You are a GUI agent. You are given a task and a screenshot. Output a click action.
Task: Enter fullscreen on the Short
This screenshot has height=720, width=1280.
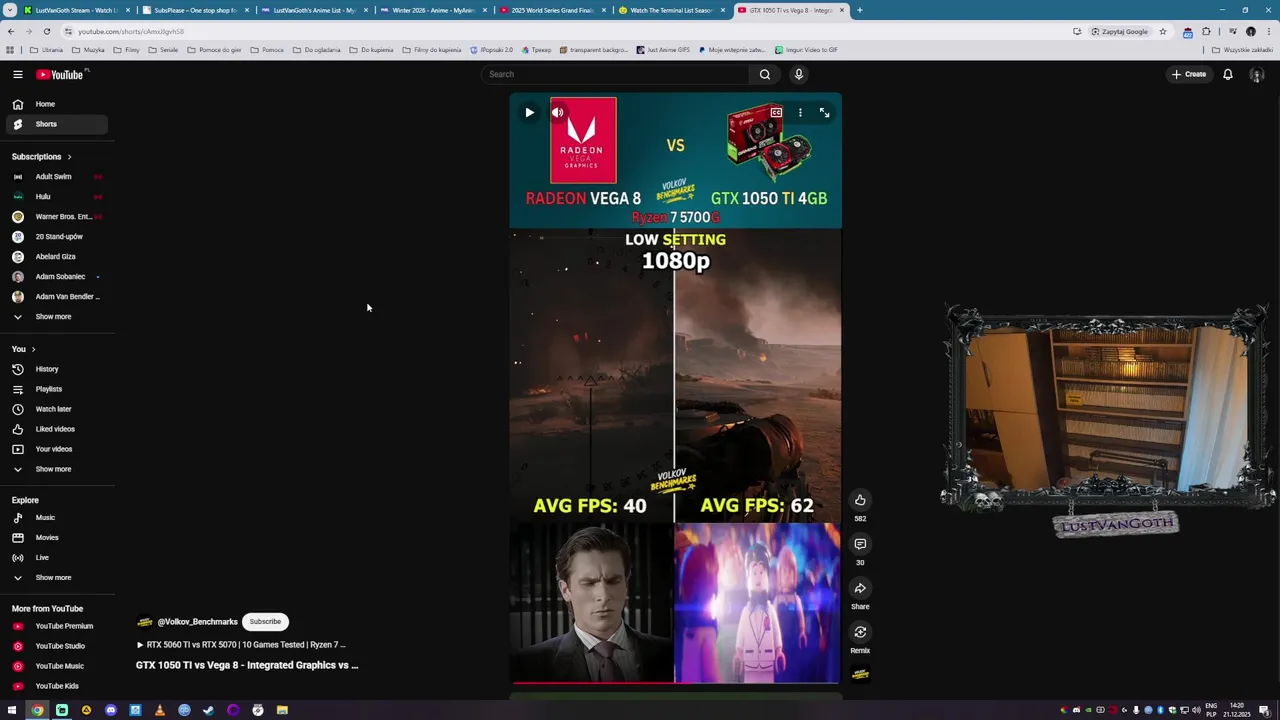tap(824, 113)
